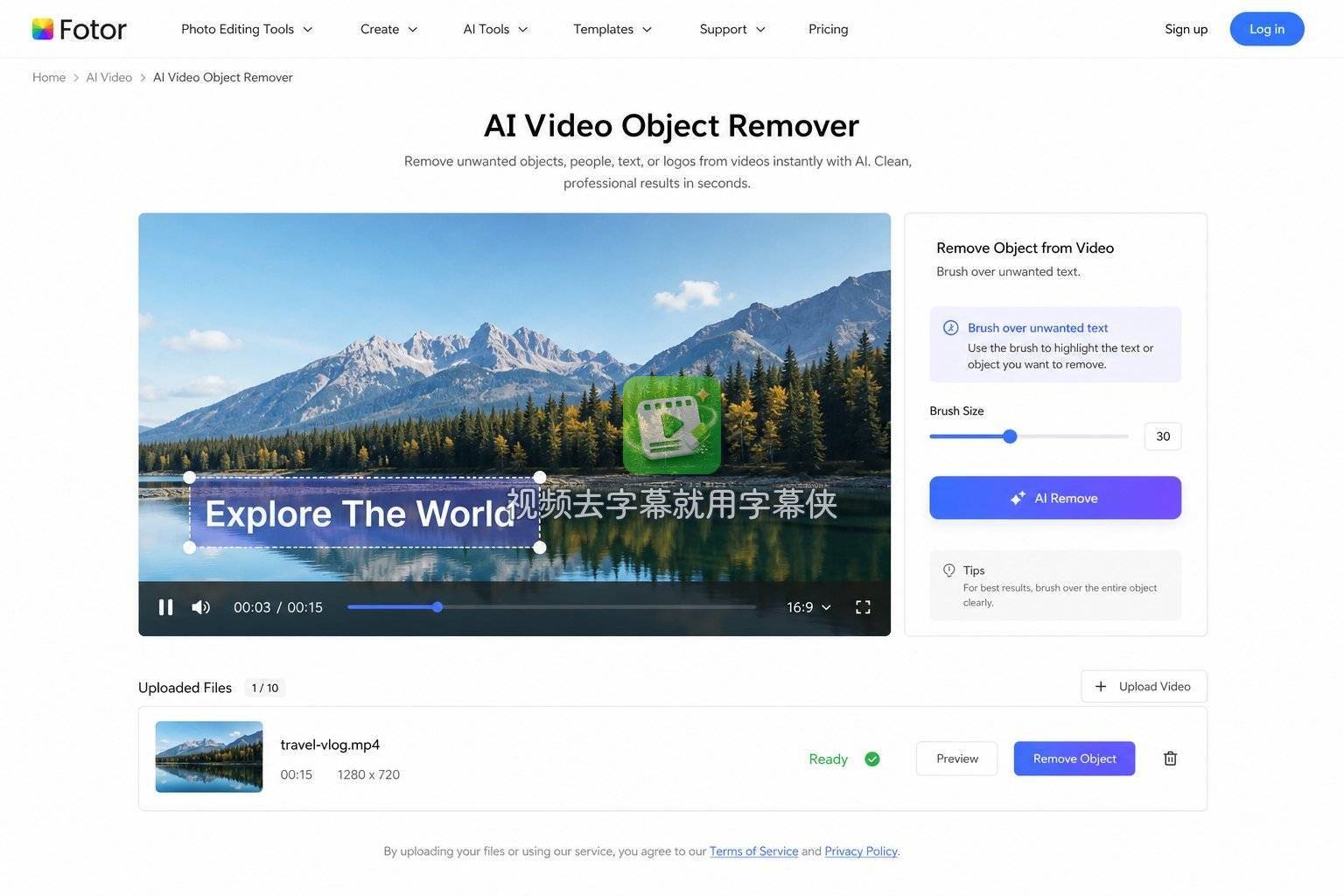Mute the video volume speaker icon

point(200,607)
